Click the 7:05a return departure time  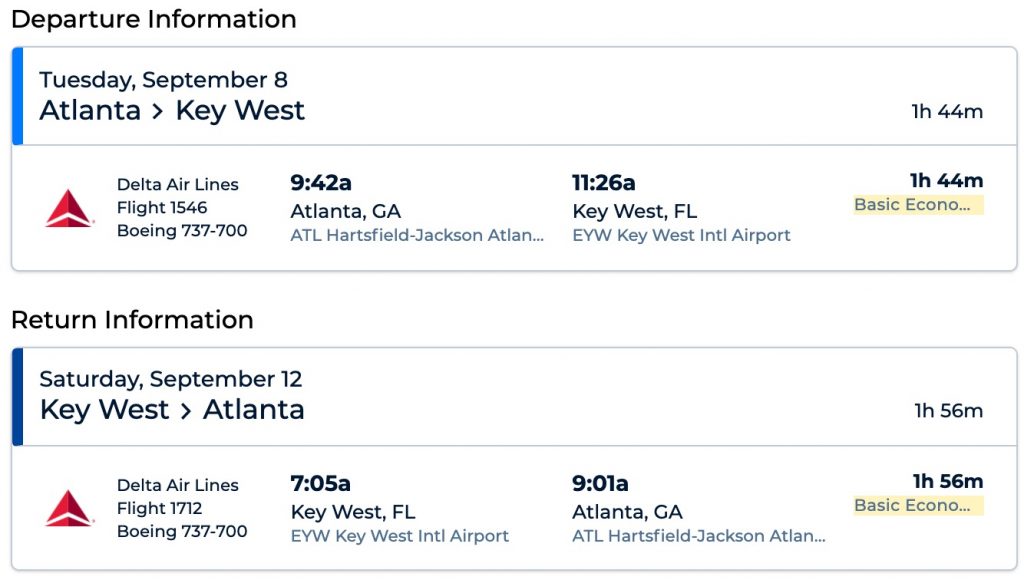[x=320, y=484]
